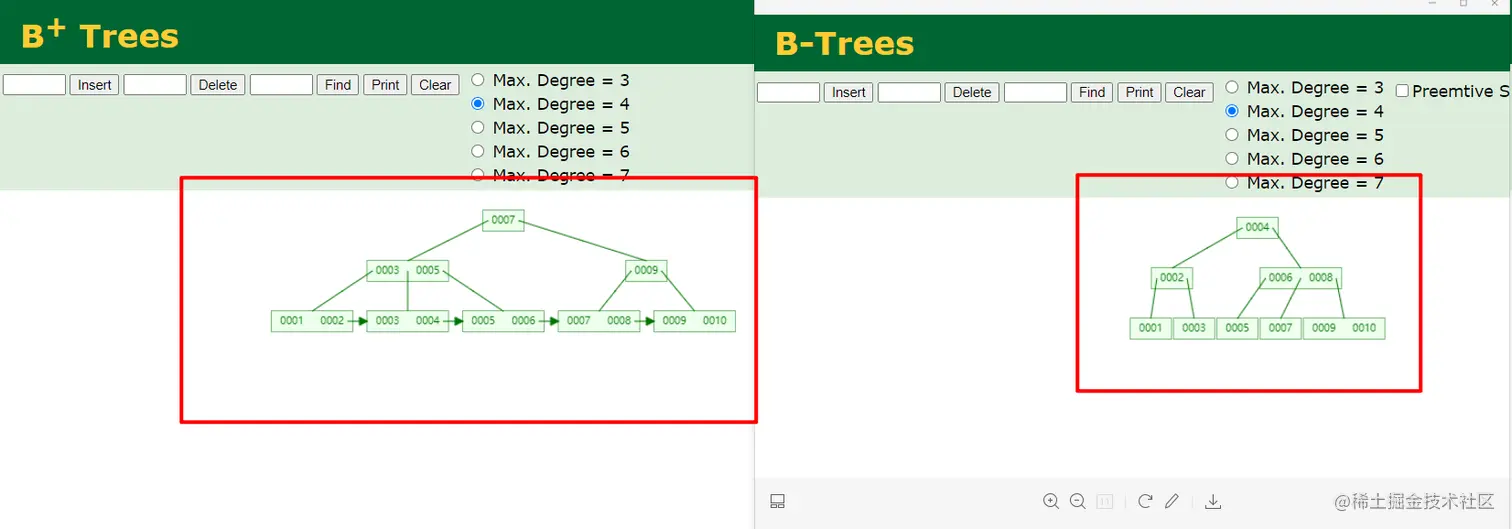Click leaf node 0001 in the B-tree

pos(1151,328)
